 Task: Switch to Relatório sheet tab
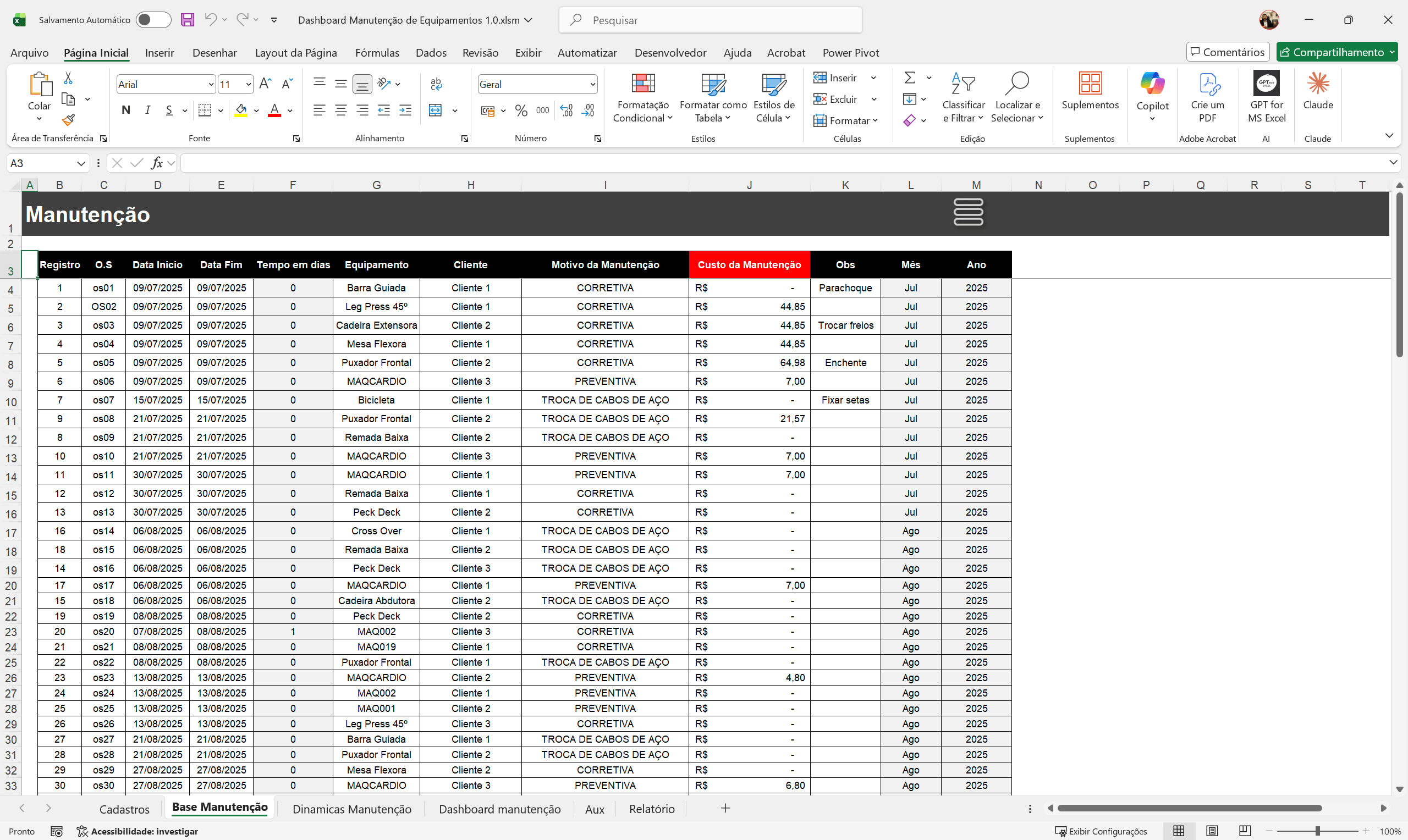pyautogui.click(x=652, y=809)
